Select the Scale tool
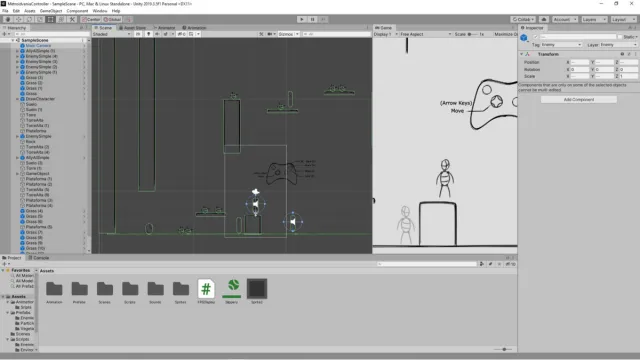640x360 pixels. pos(40,19)
